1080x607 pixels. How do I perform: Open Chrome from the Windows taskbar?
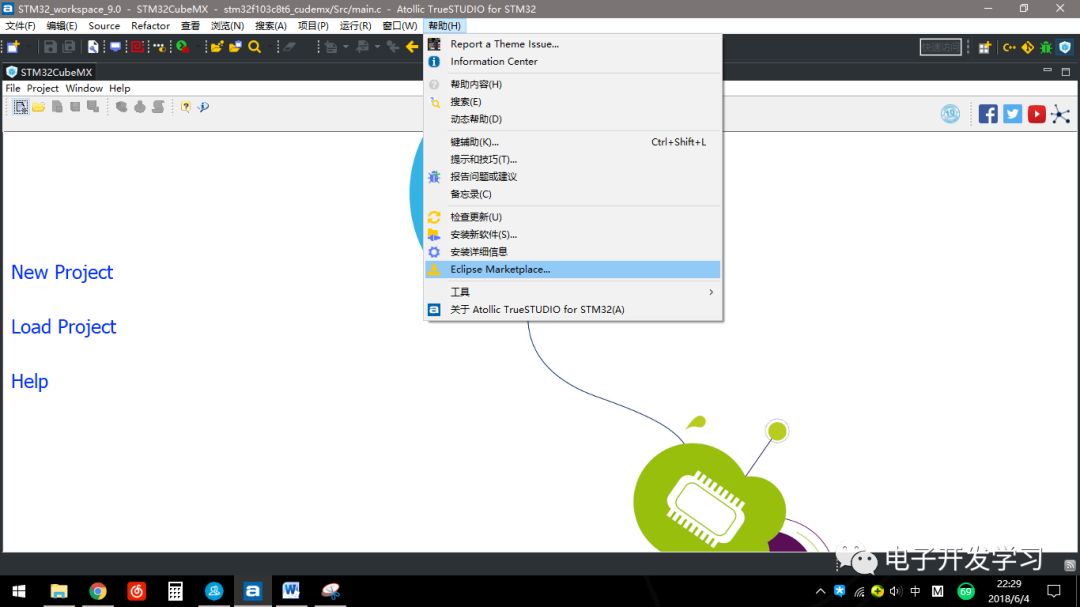coord(98,591)
